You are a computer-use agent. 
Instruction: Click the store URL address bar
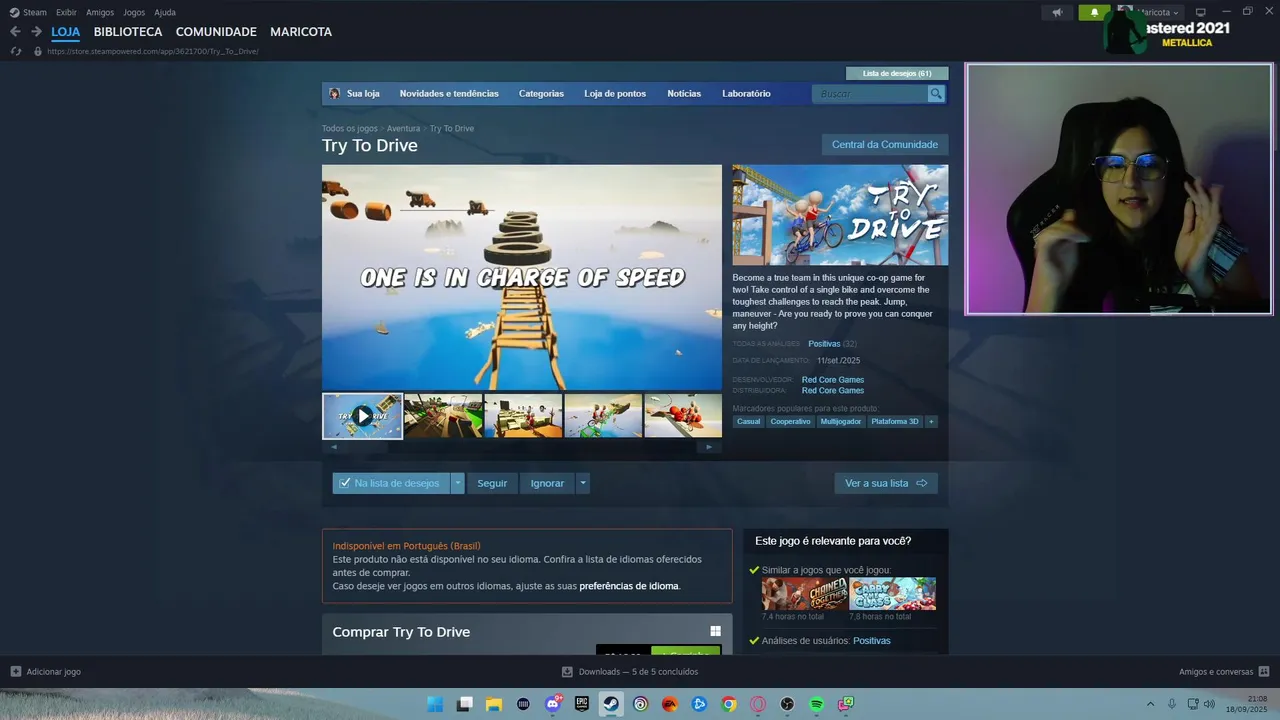(x=153, y=51)
